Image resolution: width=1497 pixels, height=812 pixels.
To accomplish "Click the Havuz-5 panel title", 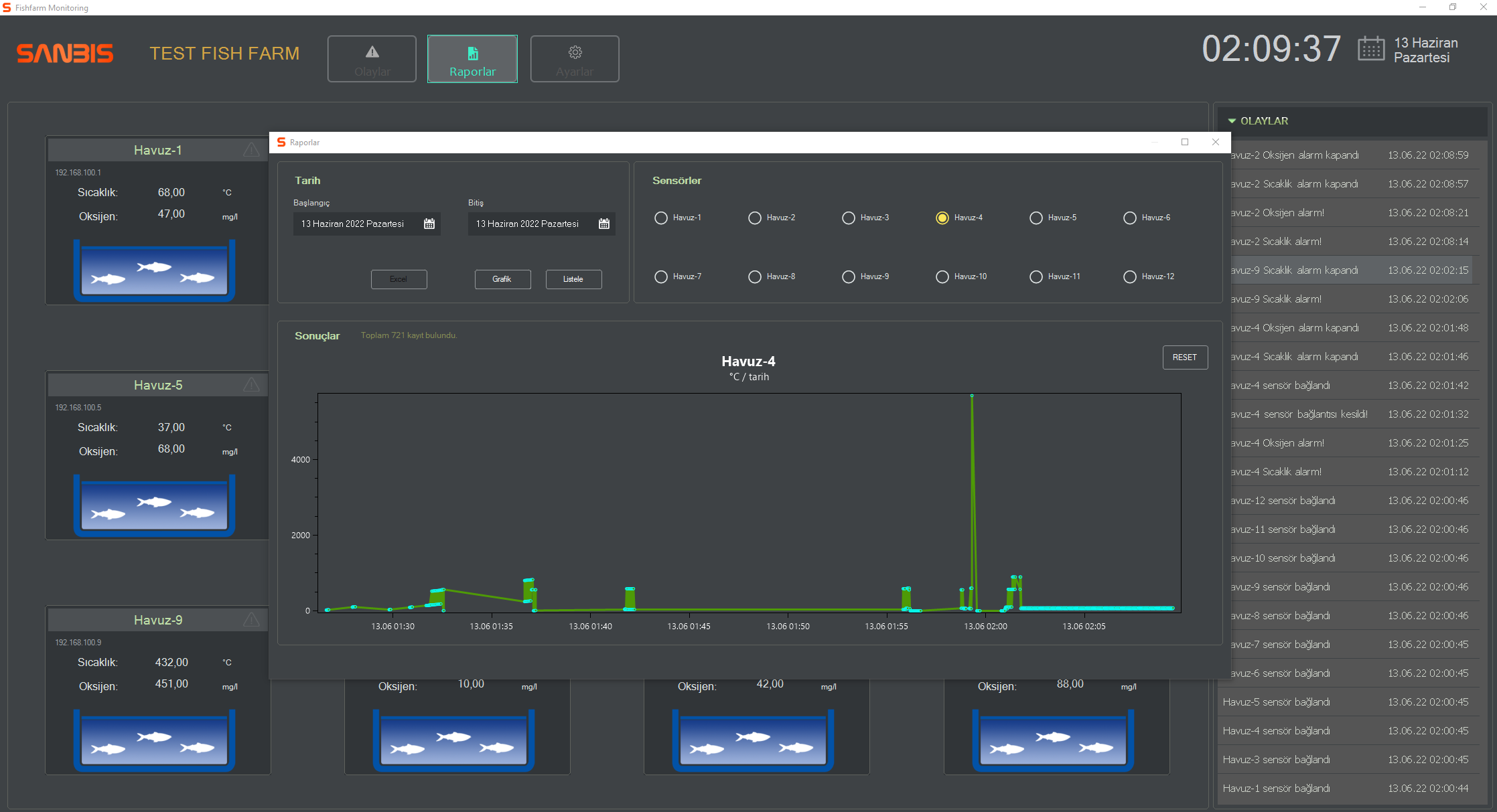I will [x=158, y=385].
